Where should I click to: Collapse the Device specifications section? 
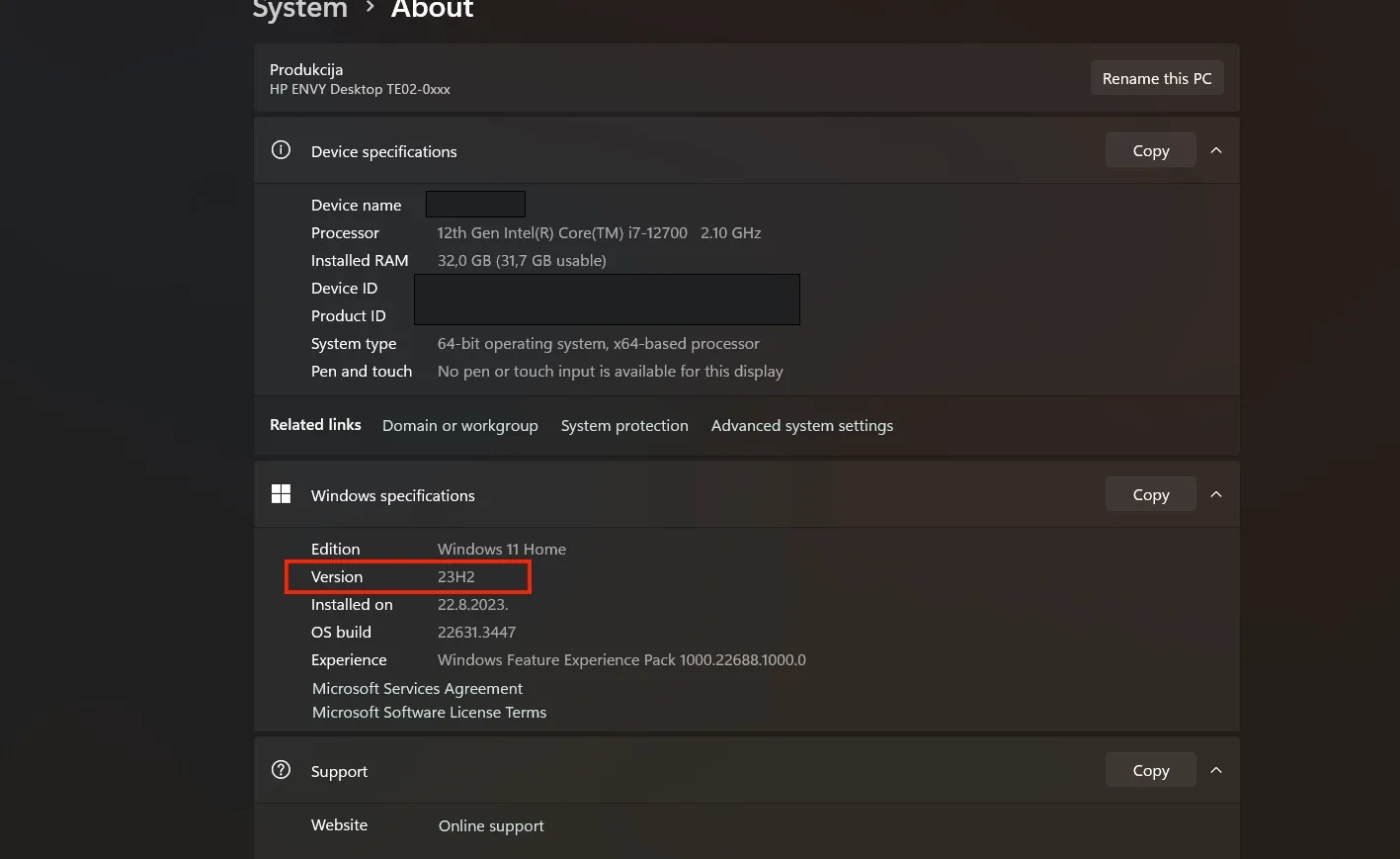[1216, 150]
